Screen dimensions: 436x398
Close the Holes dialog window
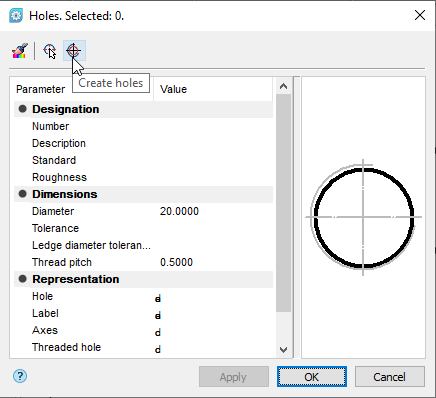pos(420,15)
